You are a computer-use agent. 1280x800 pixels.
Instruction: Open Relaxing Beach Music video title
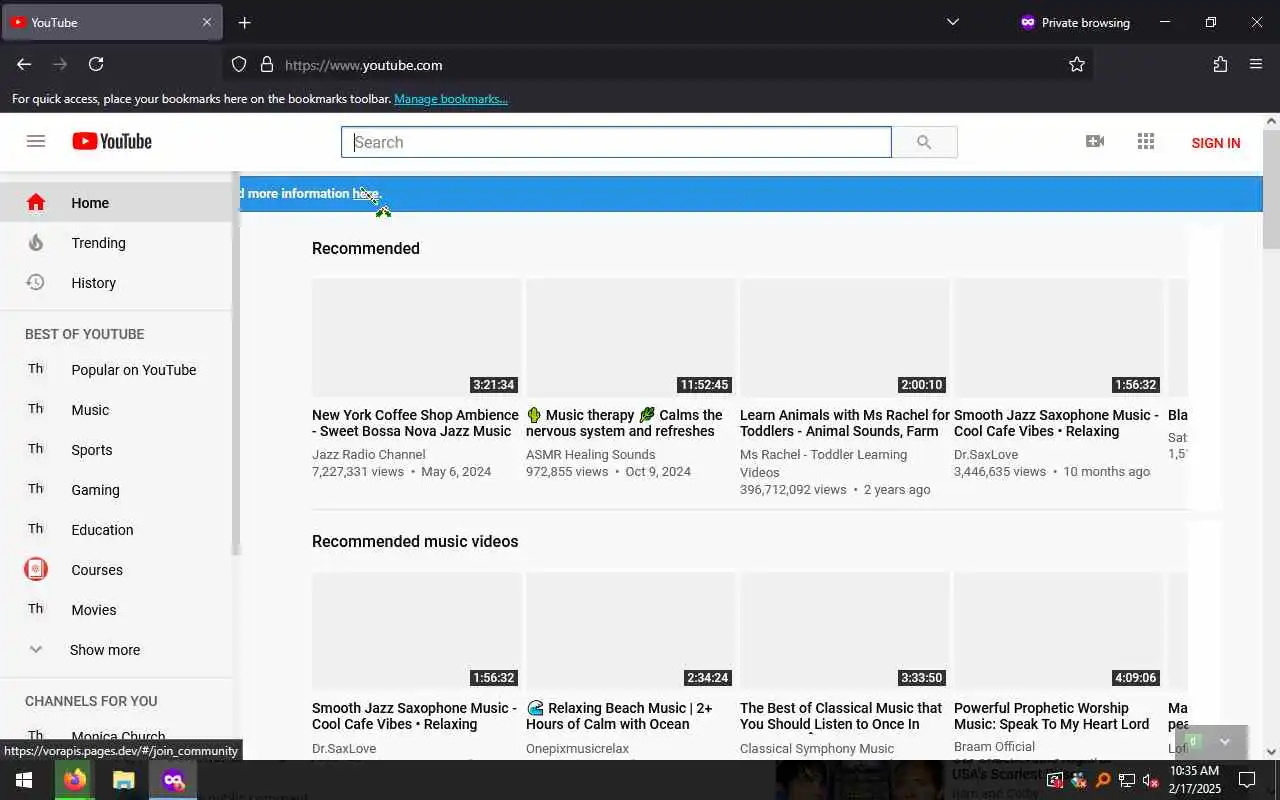[619, 716]
